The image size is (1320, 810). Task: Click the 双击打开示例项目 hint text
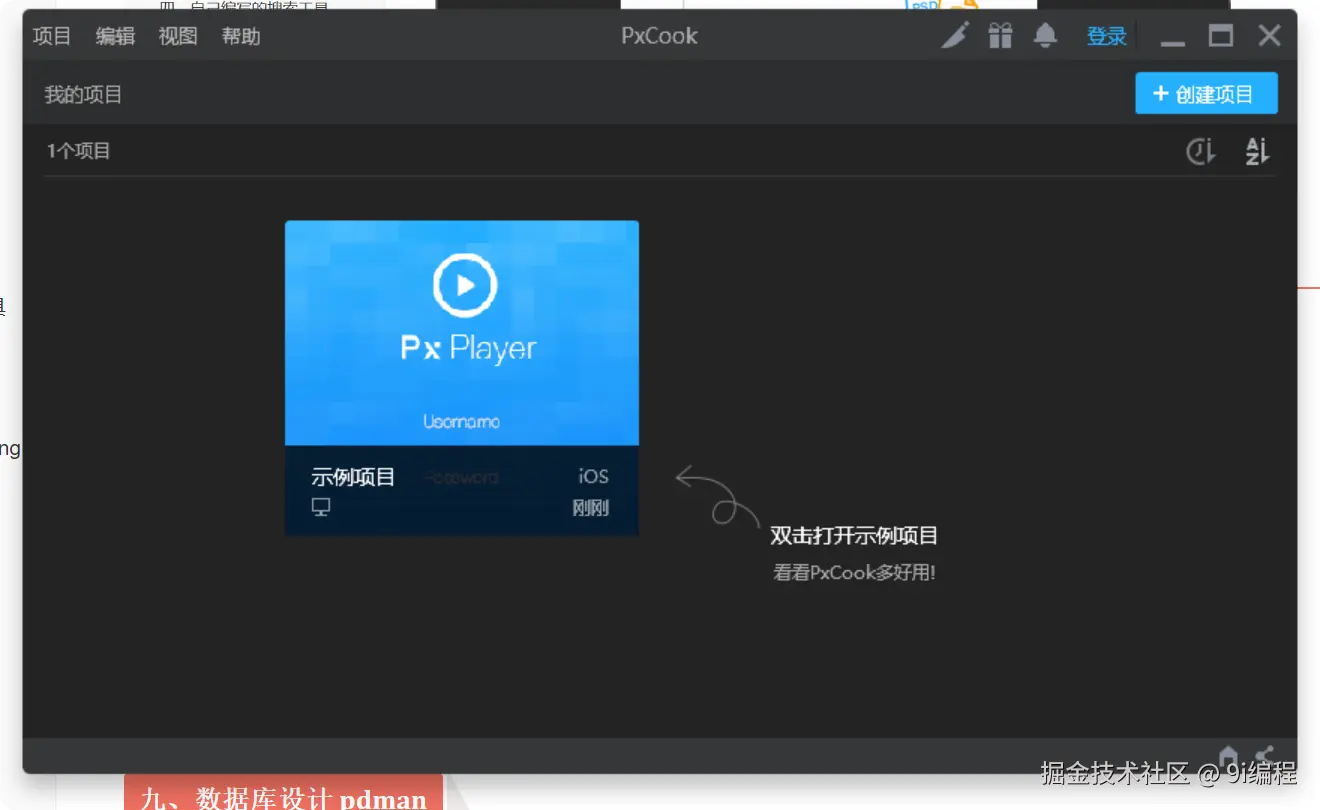[854, 536]
